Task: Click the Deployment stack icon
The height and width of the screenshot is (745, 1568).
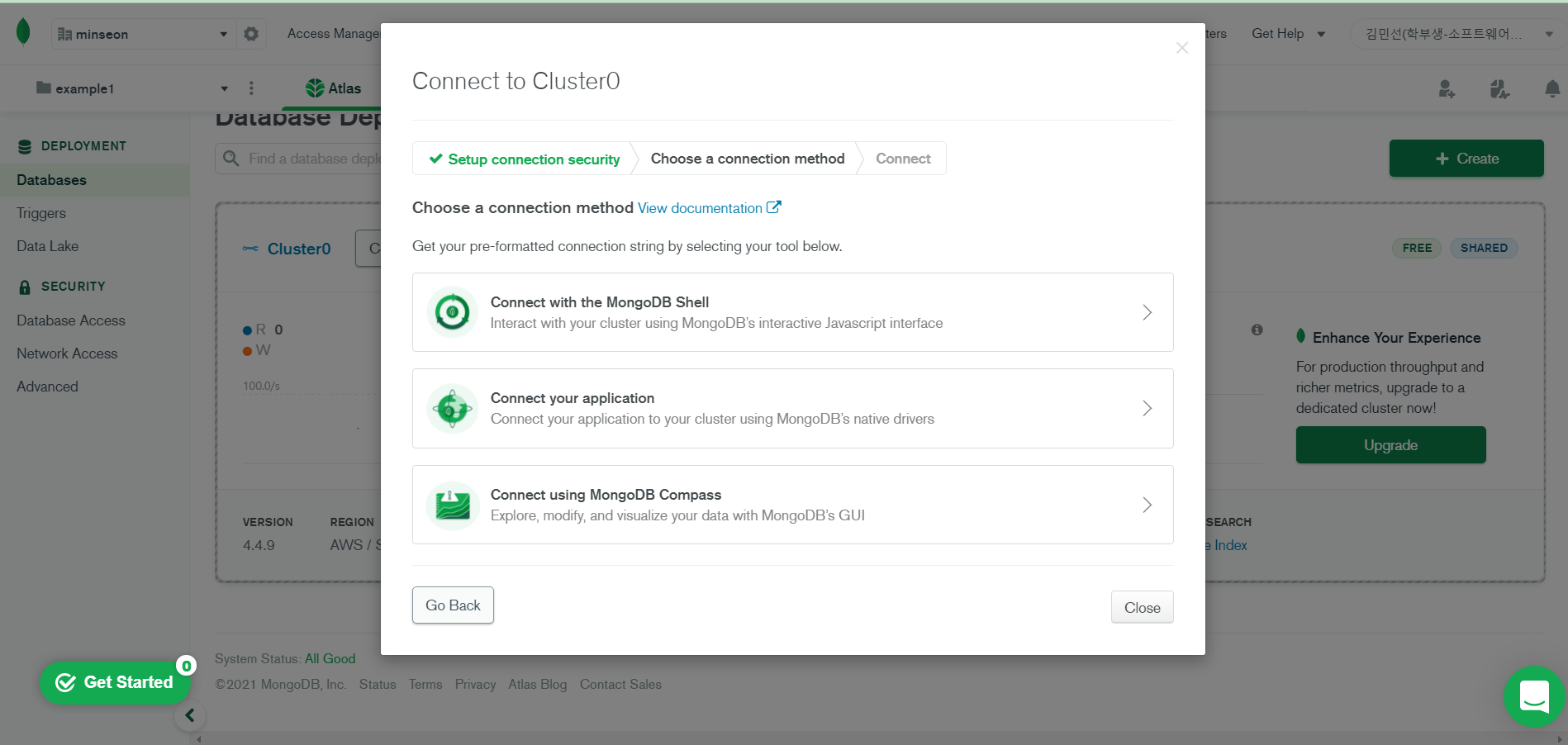Action: point(25,146)
